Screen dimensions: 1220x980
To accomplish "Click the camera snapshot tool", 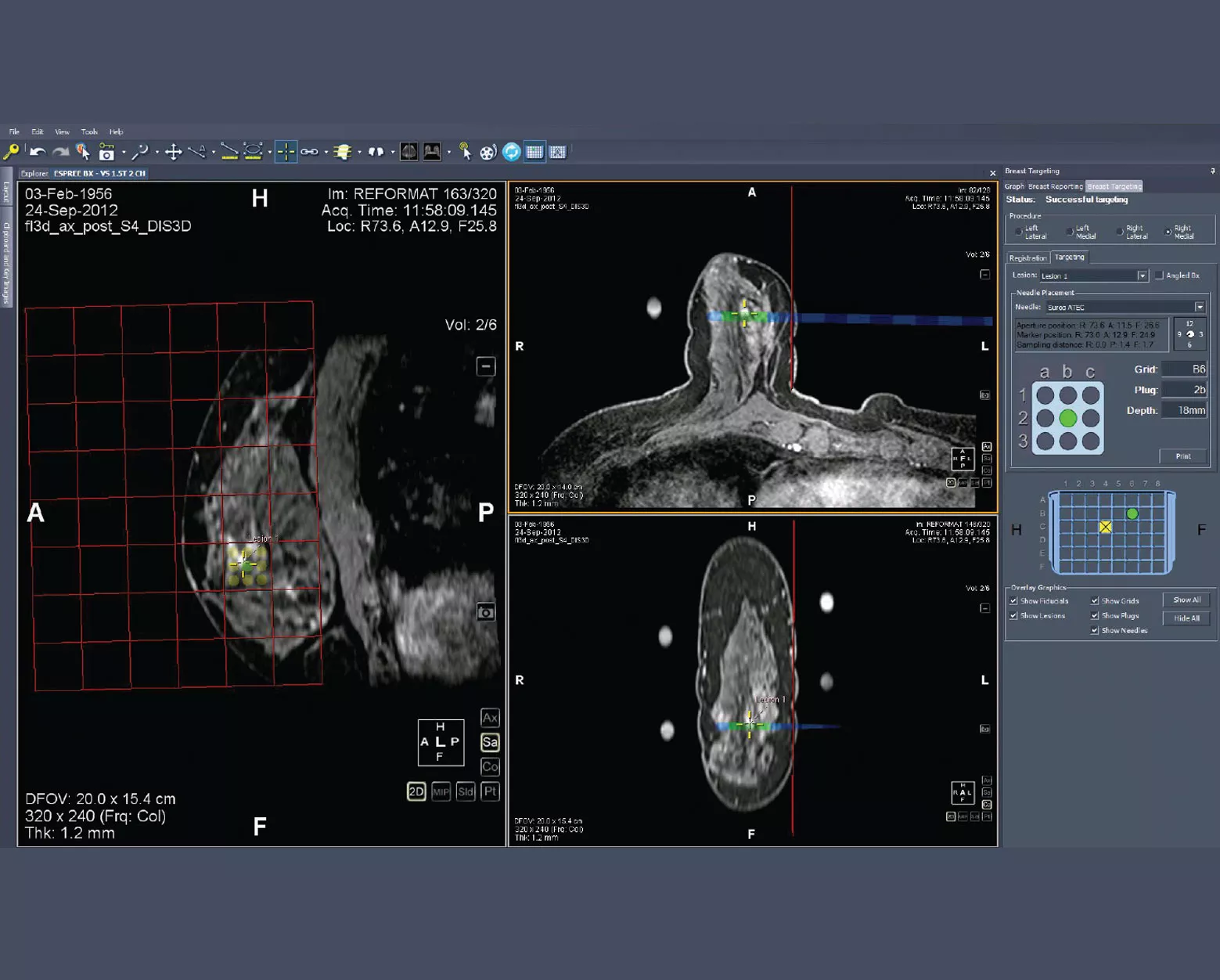I will (x=106, y=152).
